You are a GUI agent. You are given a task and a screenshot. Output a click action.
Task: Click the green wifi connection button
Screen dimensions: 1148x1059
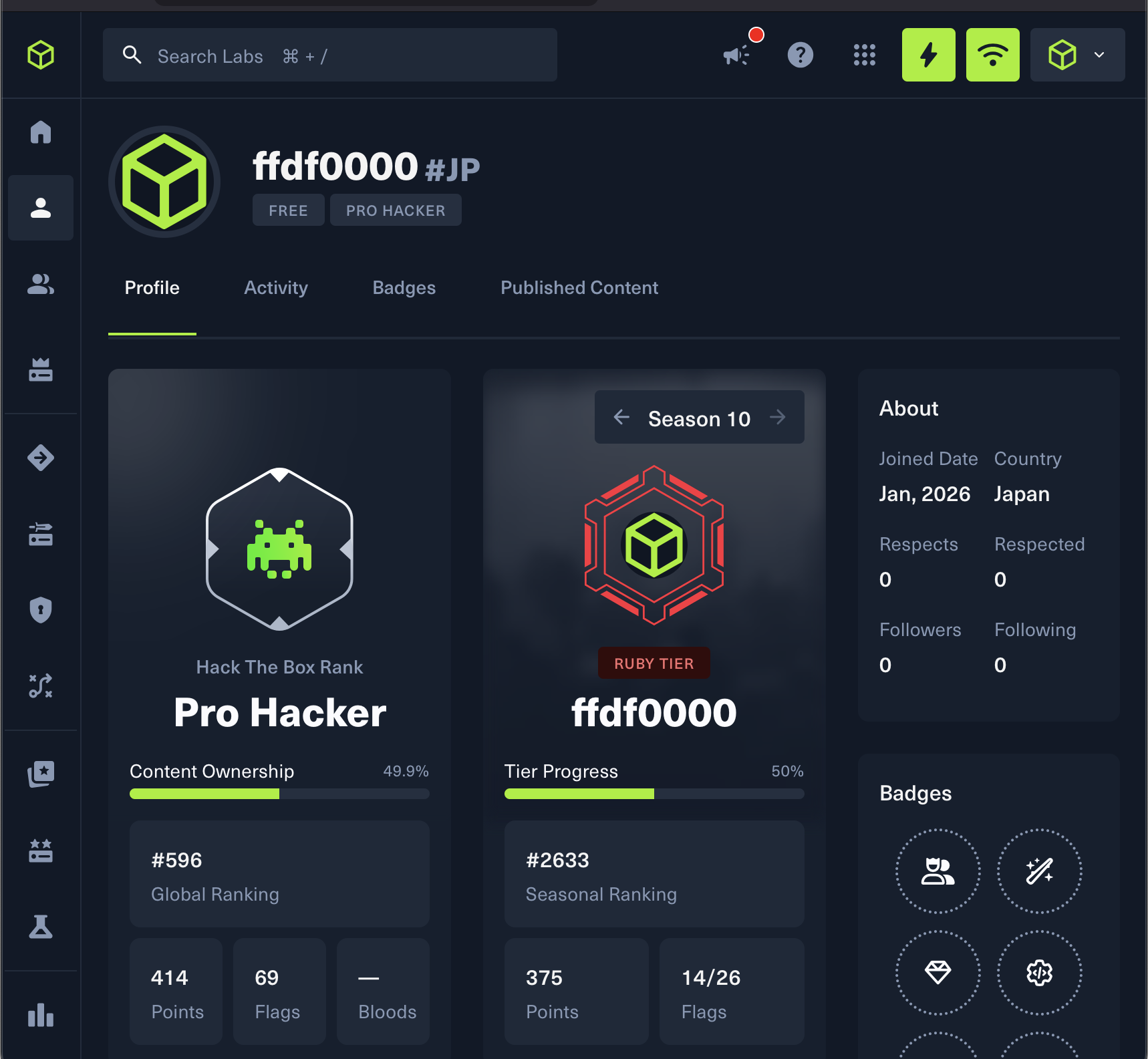tap(993, 55)
